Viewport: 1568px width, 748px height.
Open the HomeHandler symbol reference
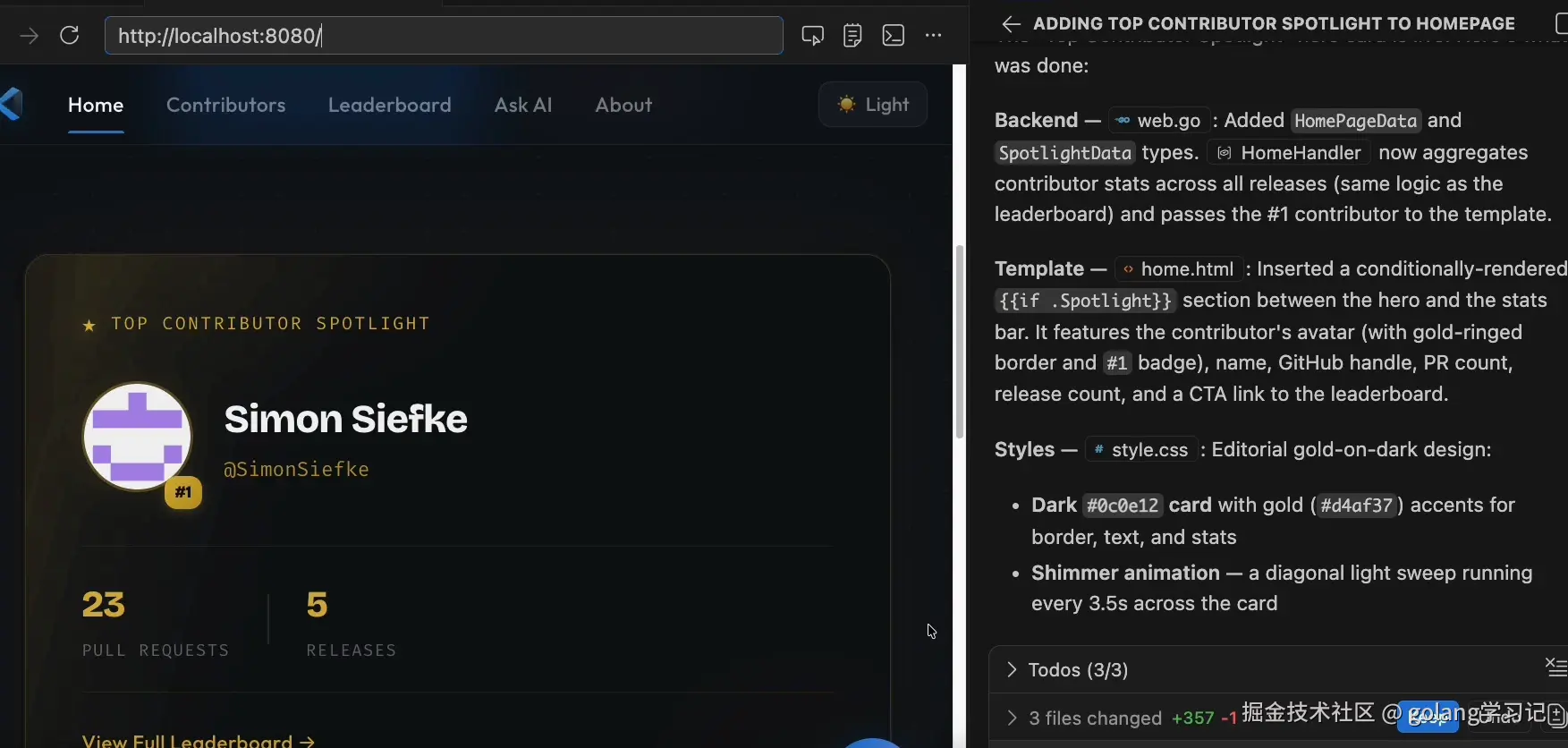(1289, 153)
